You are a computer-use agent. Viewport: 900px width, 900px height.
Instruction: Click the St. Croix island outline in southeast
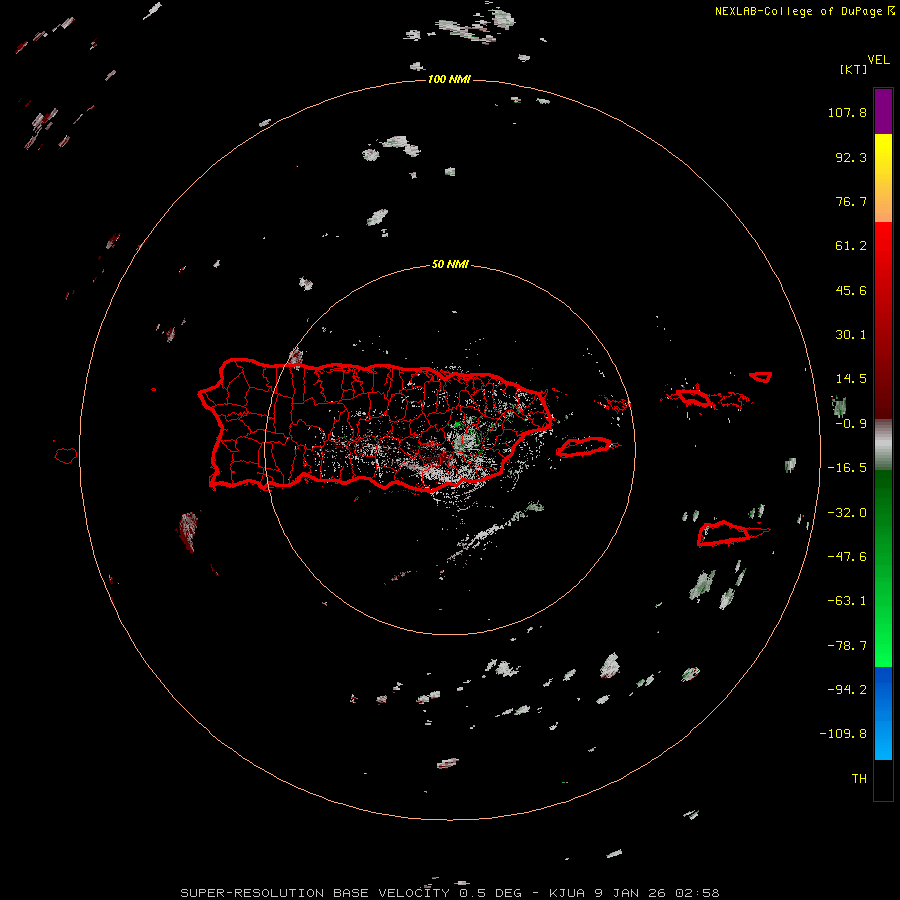coord(724,534)
